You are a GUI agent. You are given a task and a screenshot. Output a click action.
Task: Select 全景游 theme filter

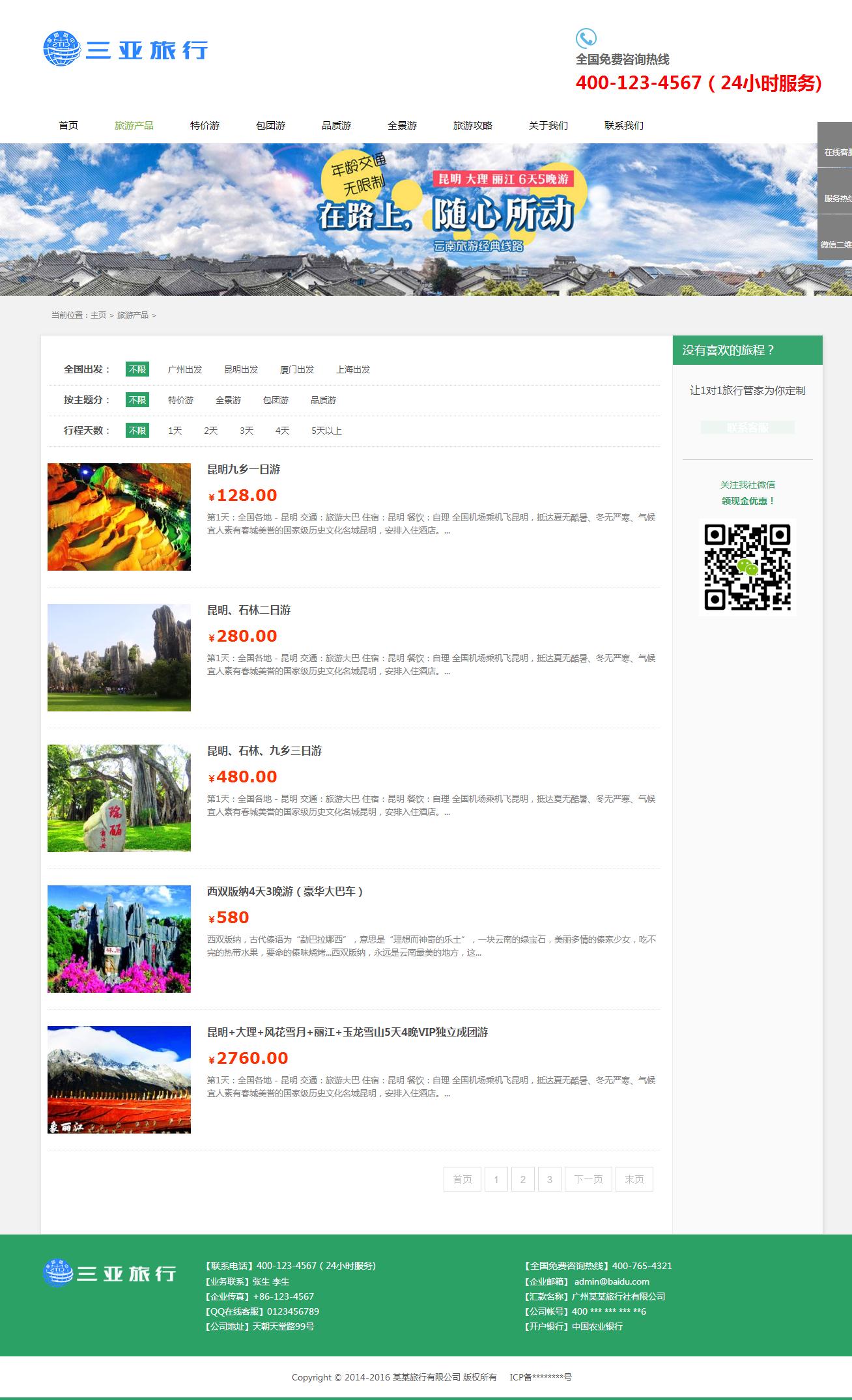(x=228, y=400)
